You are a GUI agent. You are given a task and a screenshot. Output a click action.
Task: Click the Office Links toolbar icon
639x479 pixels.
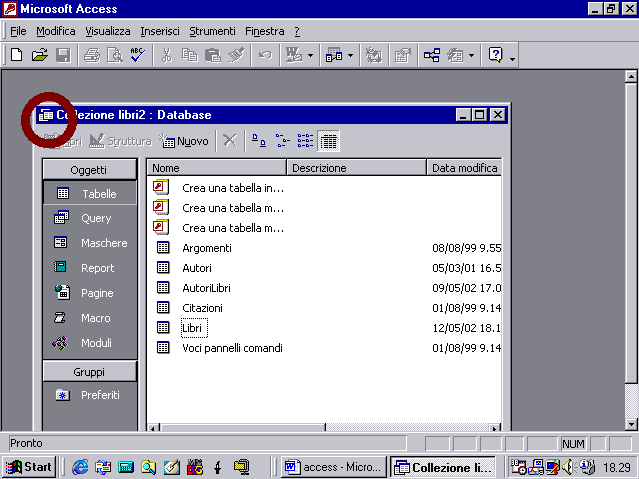coord(294,55)
